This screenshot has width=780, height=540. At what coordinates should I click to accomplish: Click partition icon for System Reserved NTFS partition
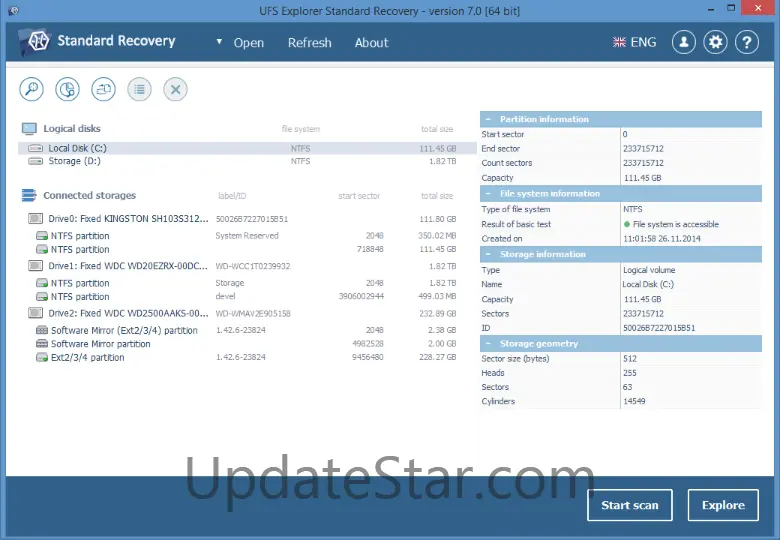(x=42, y=236)
